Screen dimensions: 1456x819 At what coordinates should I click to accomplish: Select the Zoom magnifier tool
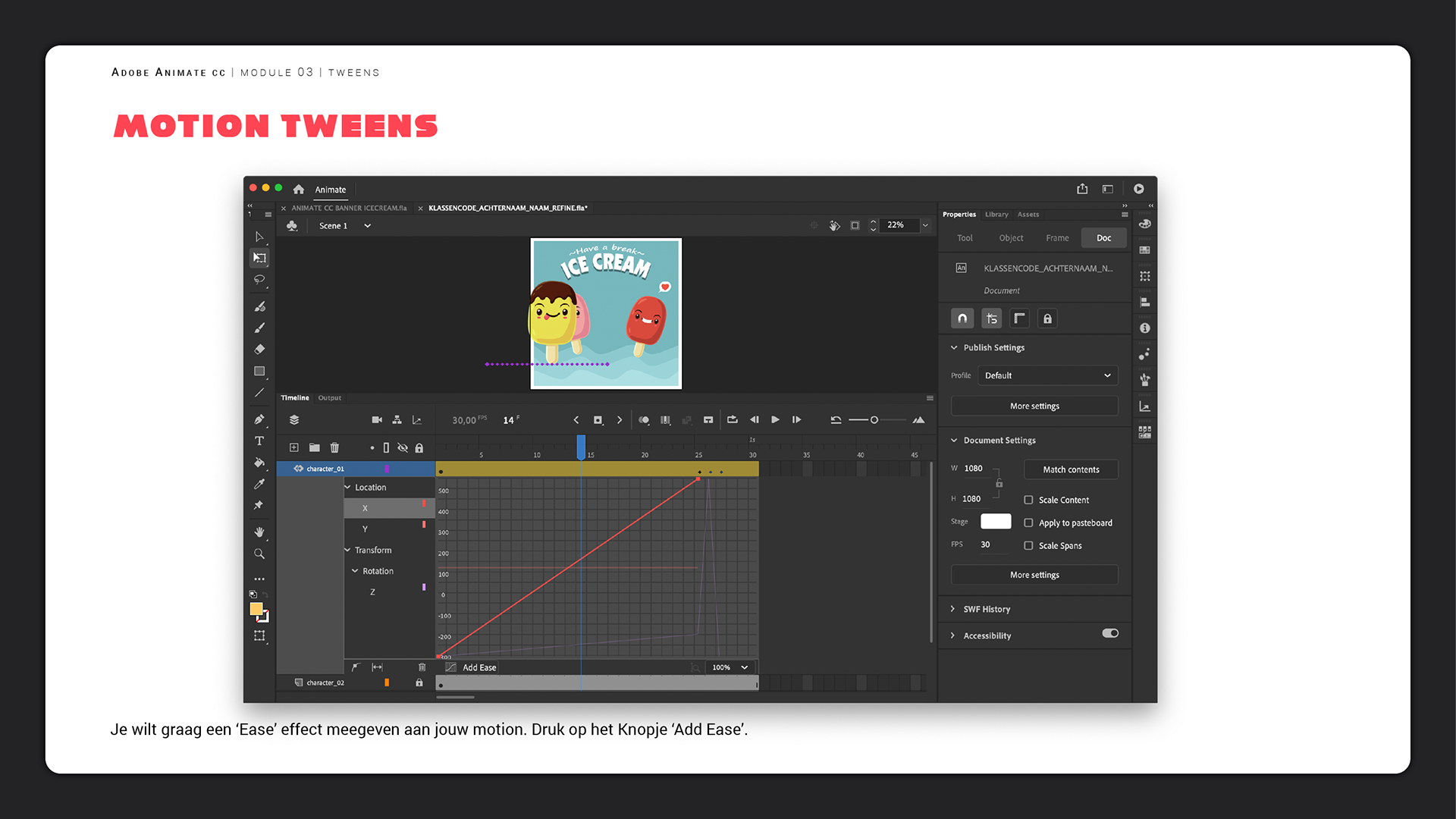[259, 554]
